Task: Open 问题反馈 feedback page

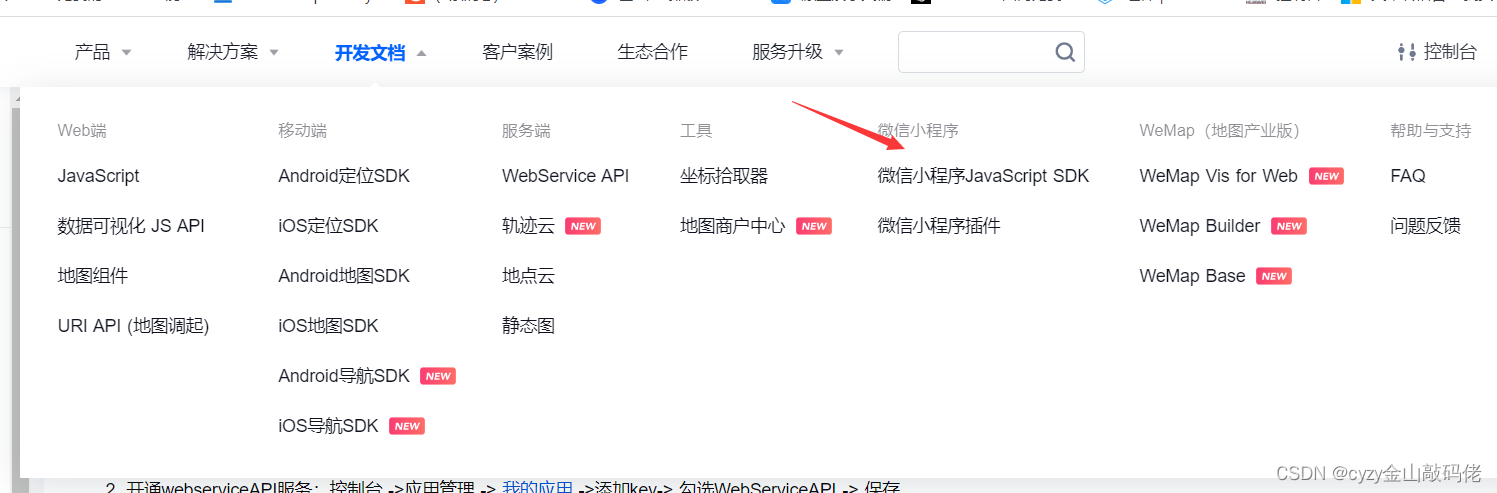Action: [x=1425, y=226]
